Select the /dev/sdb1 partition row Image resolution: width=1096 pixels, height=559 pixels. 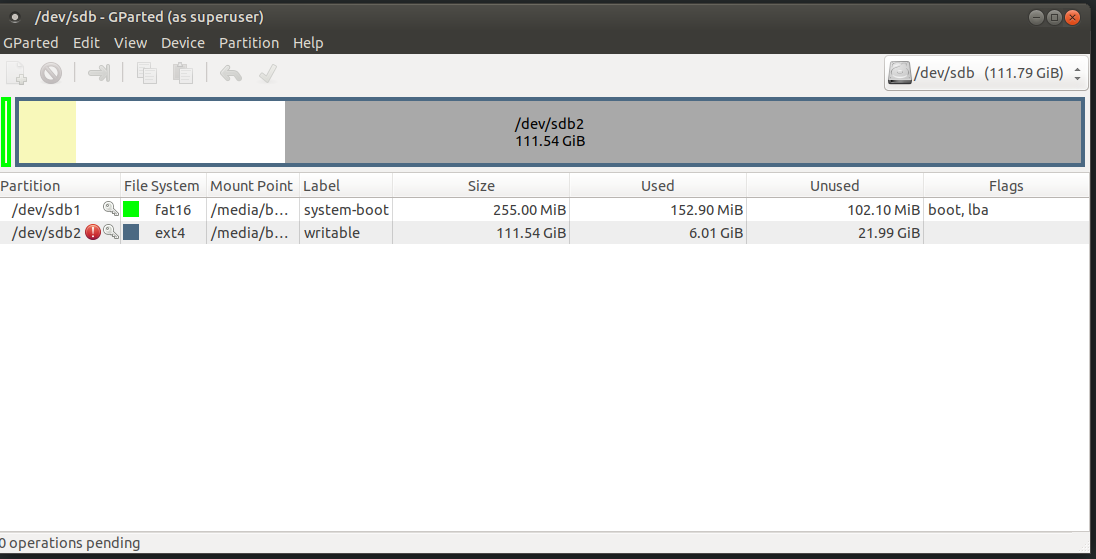pos(545,209)
